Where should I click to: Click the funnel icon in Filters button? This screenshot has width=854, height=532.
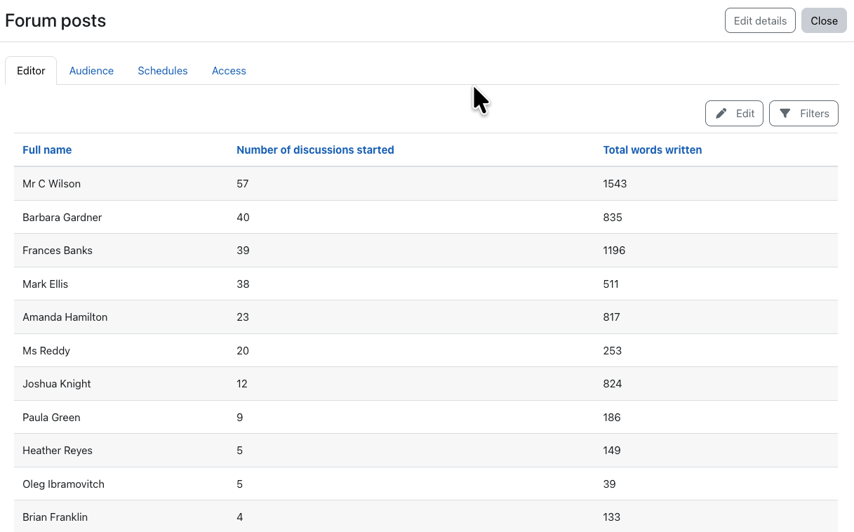[x=785, y=113]
